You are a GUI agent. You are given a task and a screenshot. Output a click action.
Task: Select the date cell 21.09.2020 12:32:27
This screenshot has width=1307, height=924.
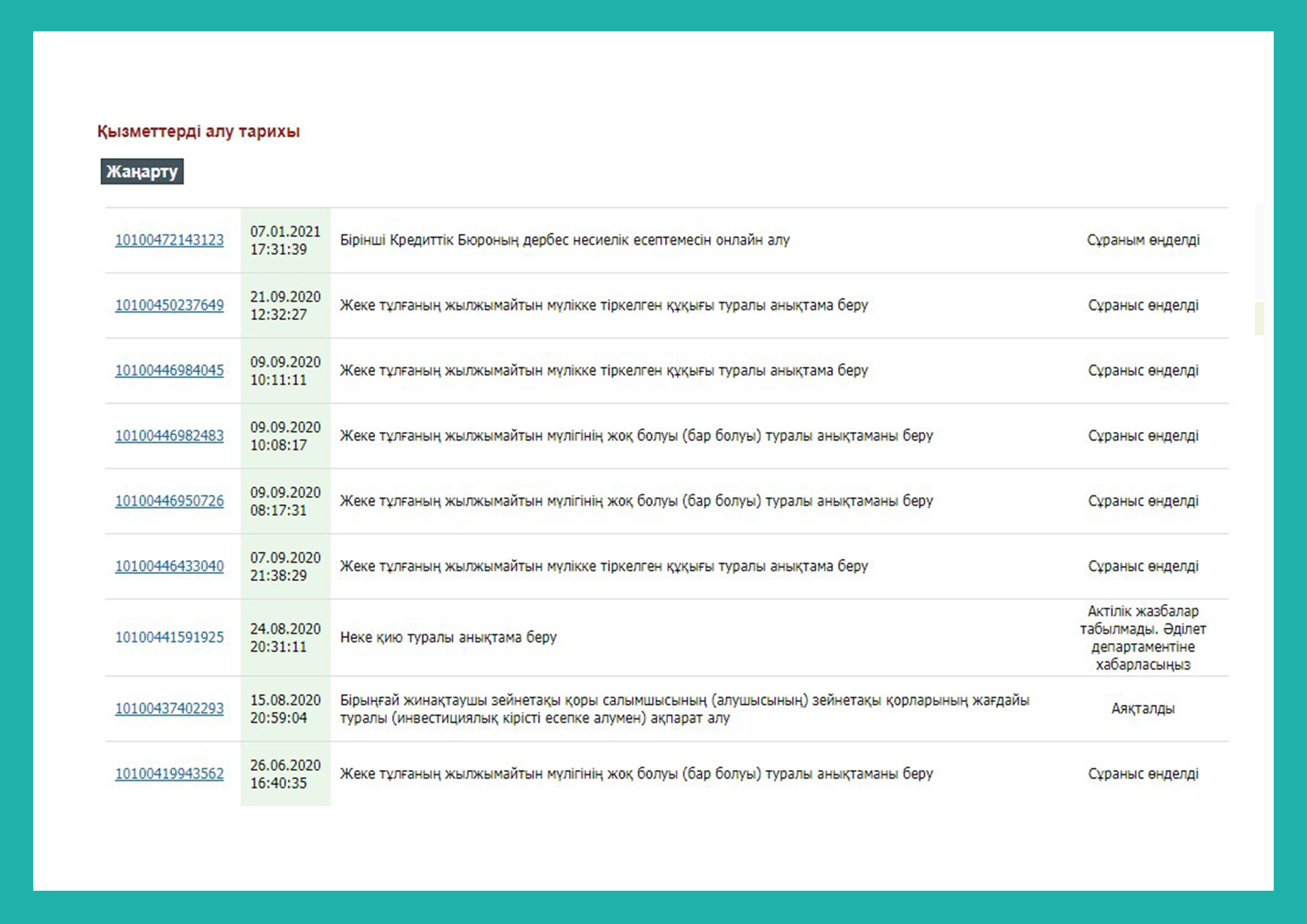click(285, 305)
